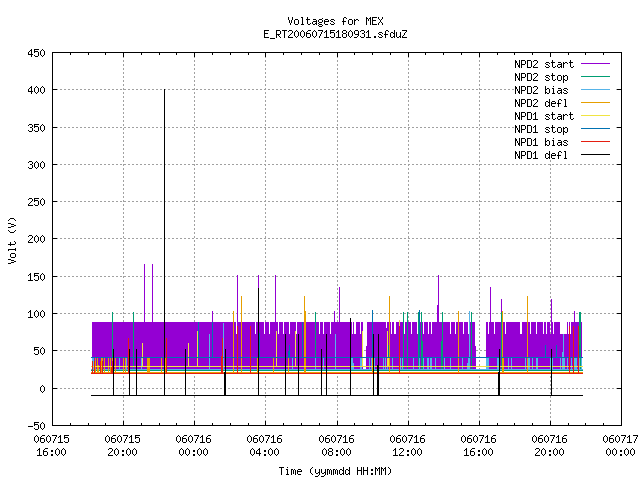Click the 250 y-axis tick label
Screen dimensions: 640x480
pos(36,202)
